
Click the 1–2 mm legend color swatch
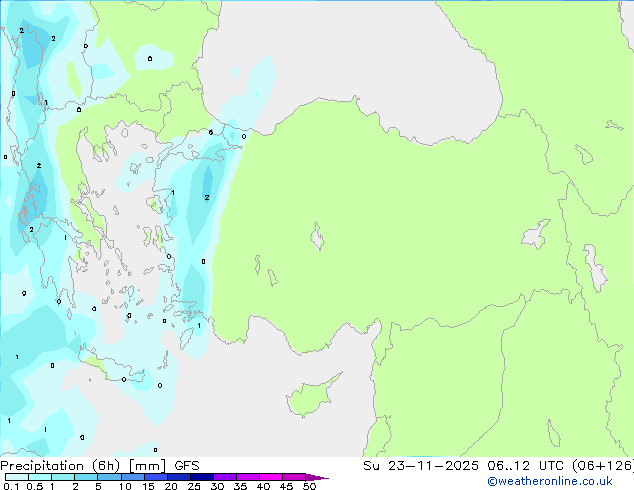(x=63, y=477)
